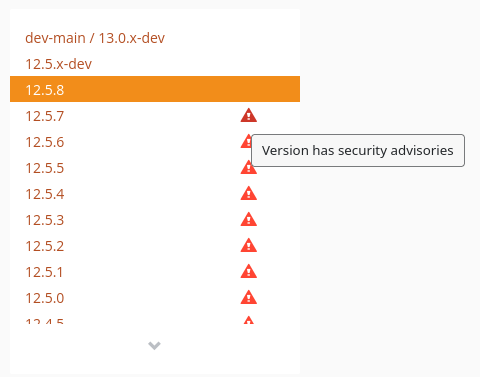
Task: Click security warning icon beside 12.5.1
Action: [x=249, y=271]
